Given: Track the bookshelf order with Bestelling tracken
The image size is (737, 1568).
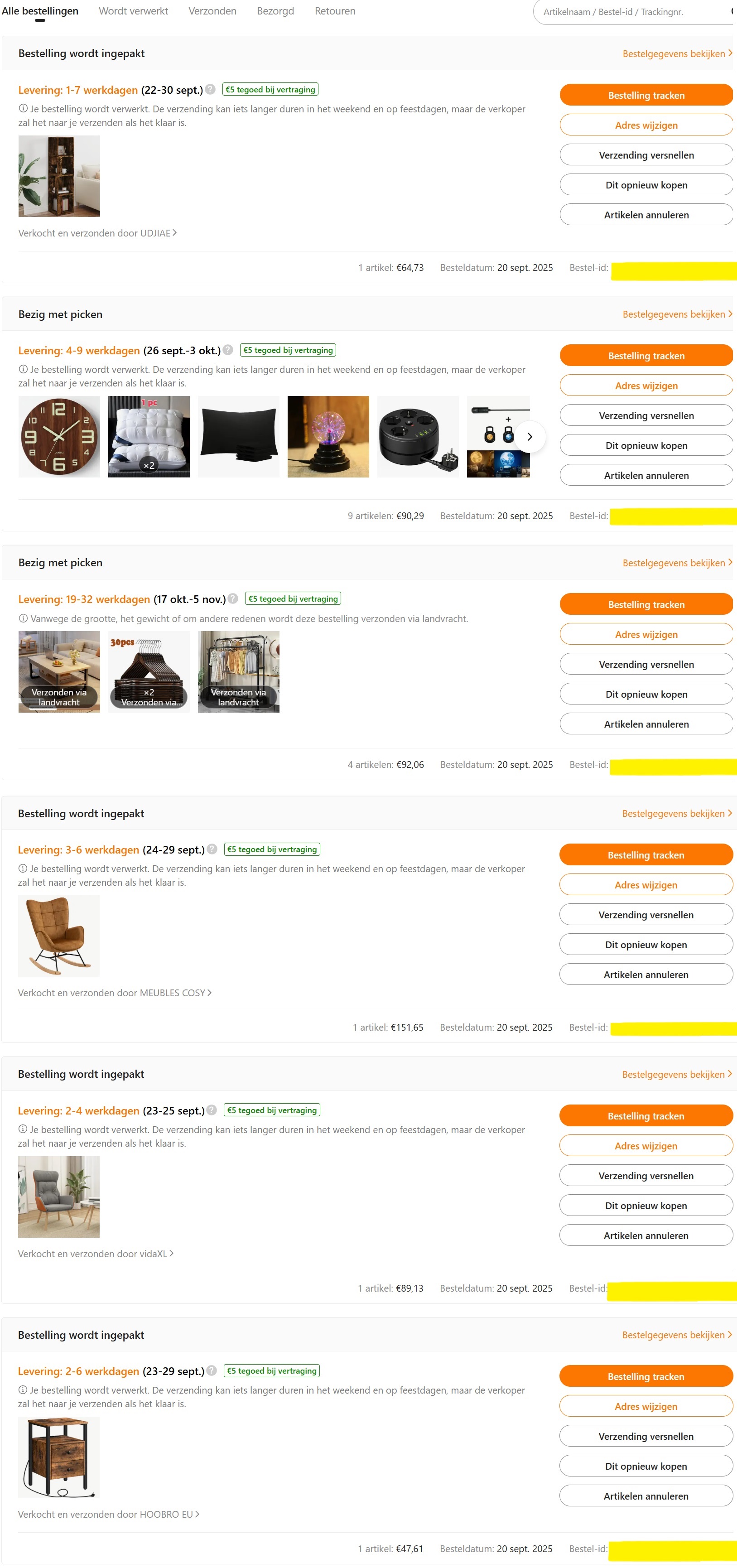Looking at the screenshot, I should tap(646, 95).
